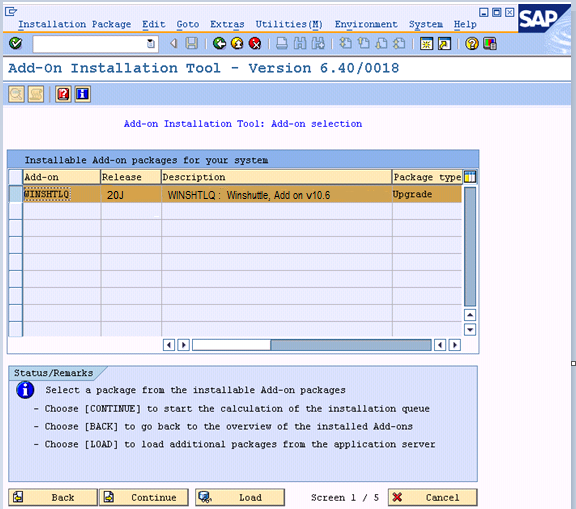This screenshot has width=576, height=509.
Task: Click the Last Page icon
Action: pos(400,44)
